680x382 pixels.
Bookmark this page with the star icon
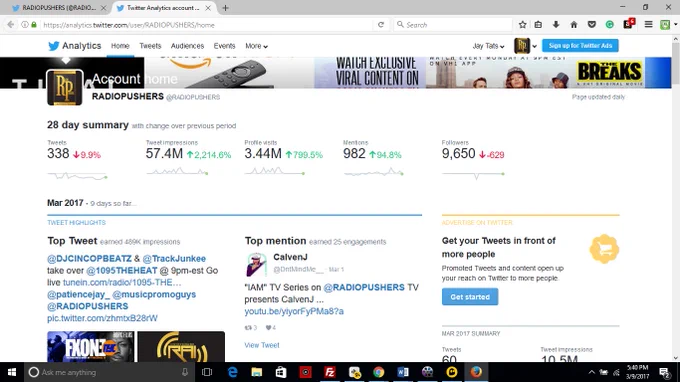tap(523, 25)
